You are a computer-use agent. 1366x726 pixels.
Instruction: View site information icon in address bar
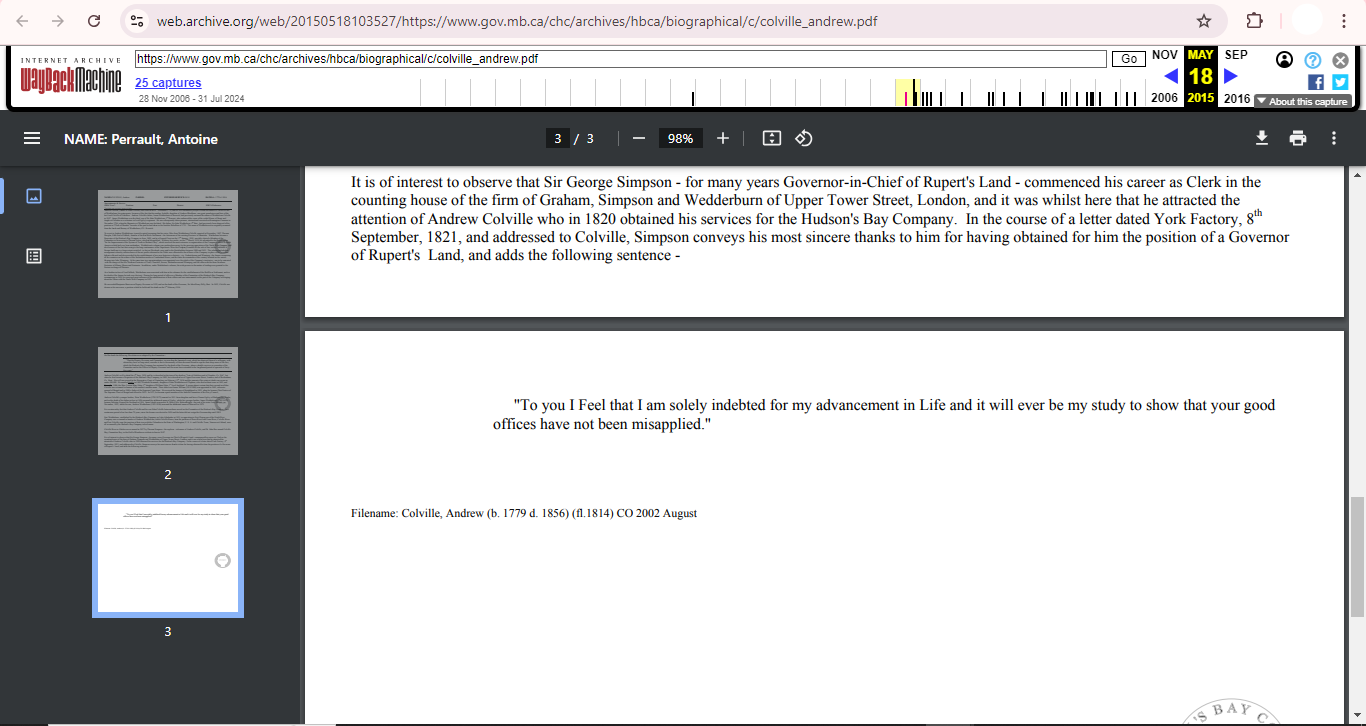point(137,21)
